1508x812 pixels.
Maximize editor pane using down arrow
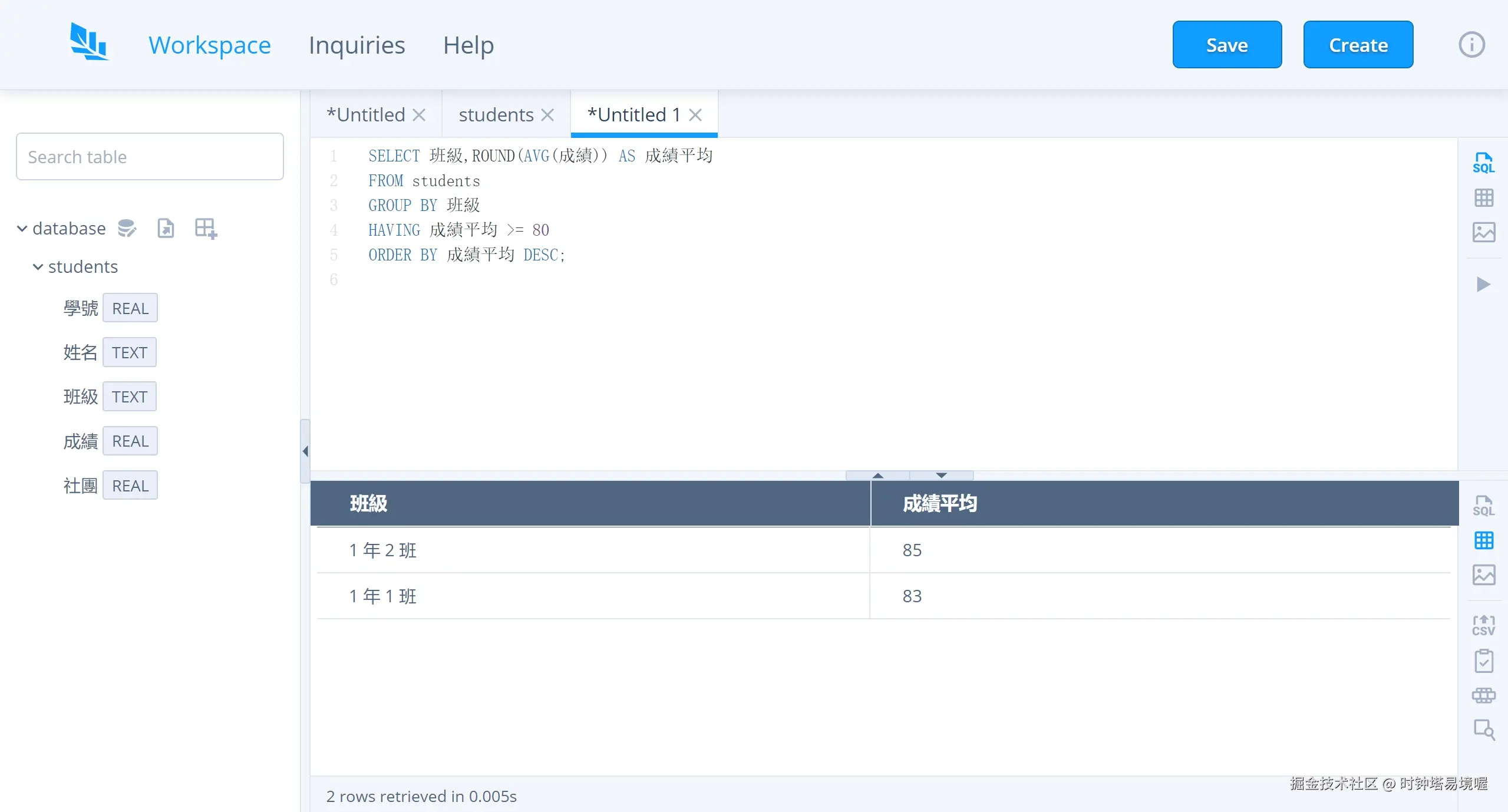click(941, 476)
